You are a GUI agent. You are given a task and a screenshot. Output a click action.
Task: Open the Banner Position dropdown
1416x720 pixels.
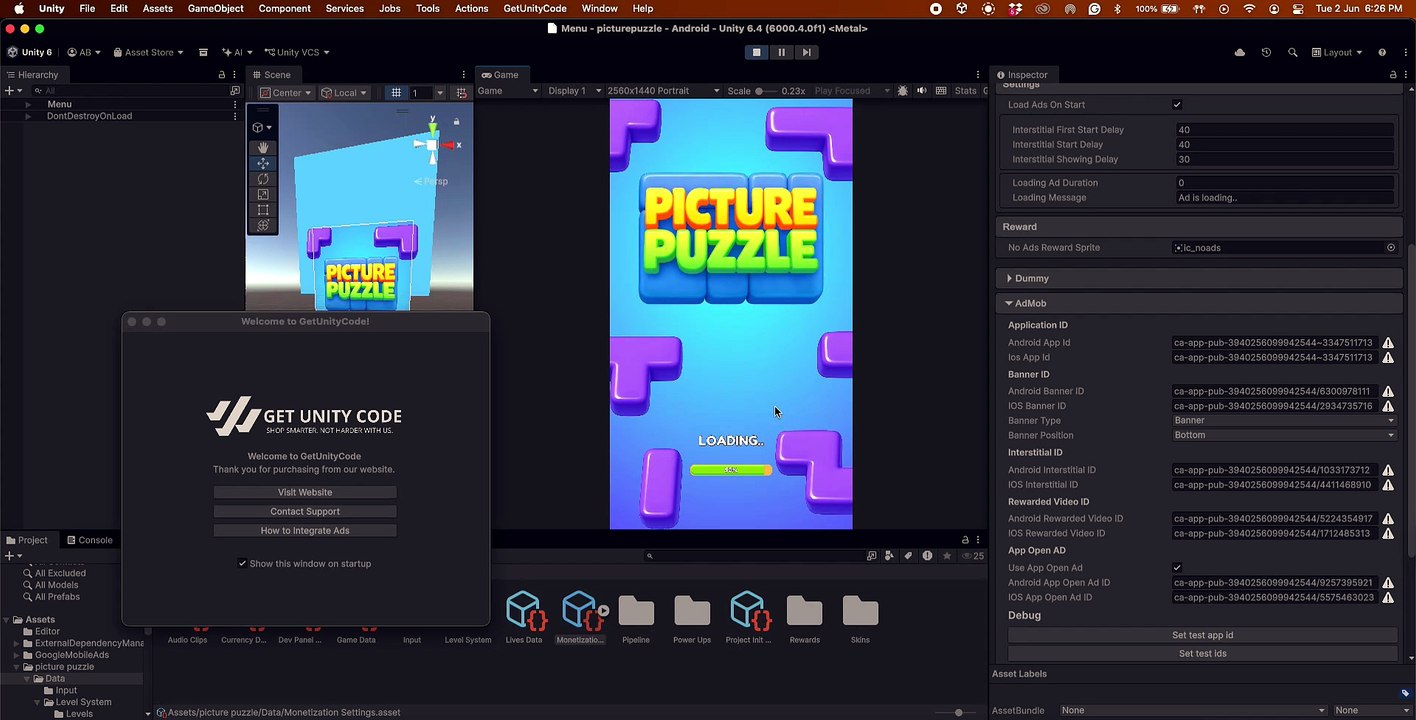pyautogui.click(x=1284, y=435)
